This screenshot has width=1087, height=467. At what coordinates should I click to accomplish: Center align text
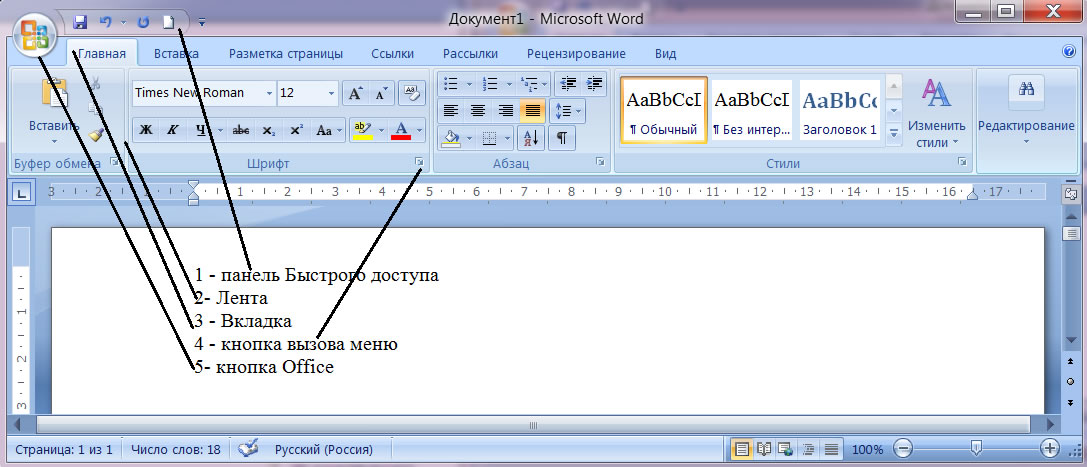tap(478, 110)
